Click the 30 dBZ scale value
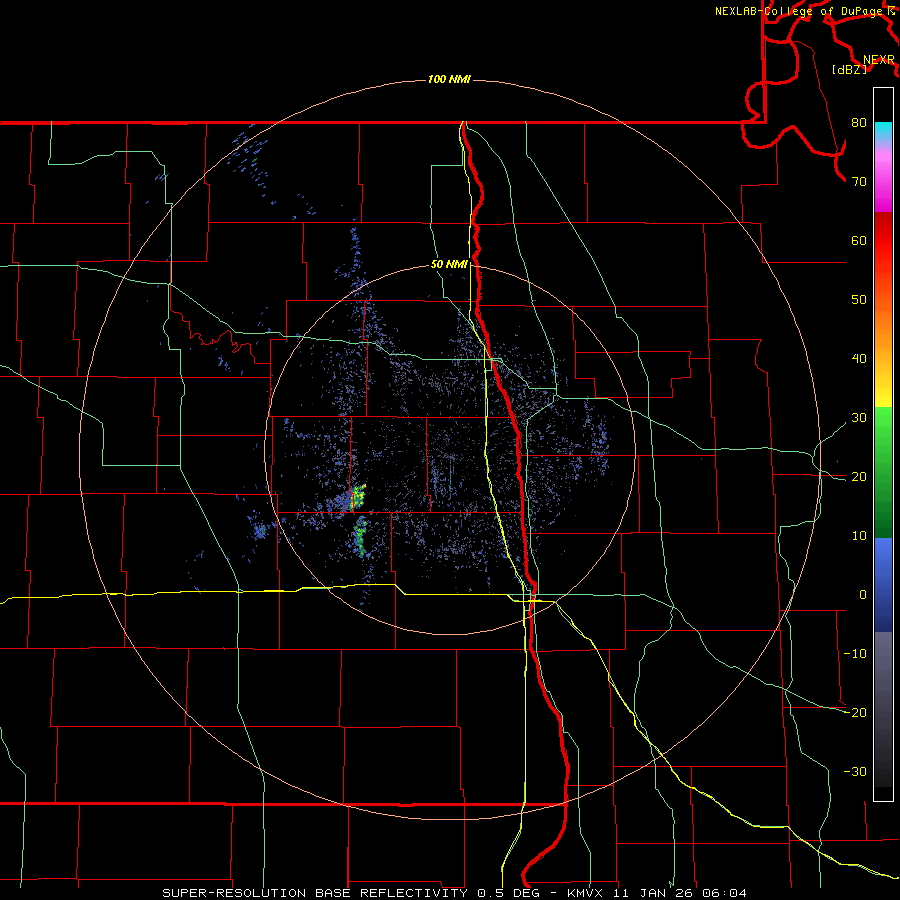900x900 pixels. click(x=859, y=418)
